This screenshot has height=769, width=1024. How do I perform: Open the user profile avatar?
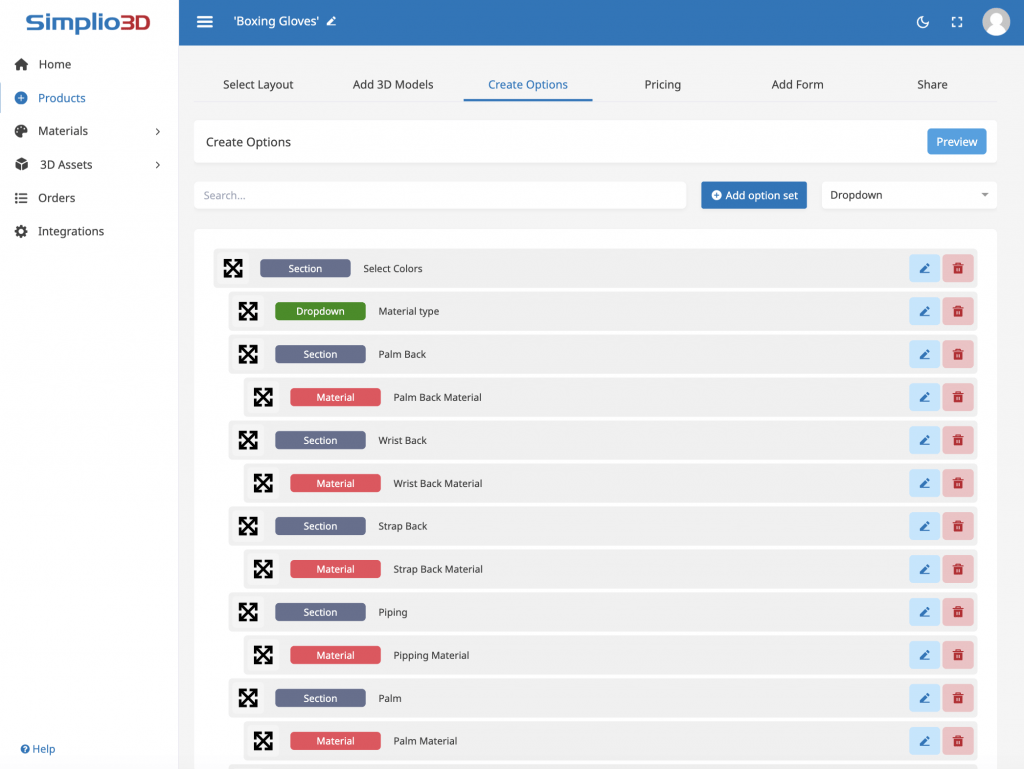coord(995,22)
